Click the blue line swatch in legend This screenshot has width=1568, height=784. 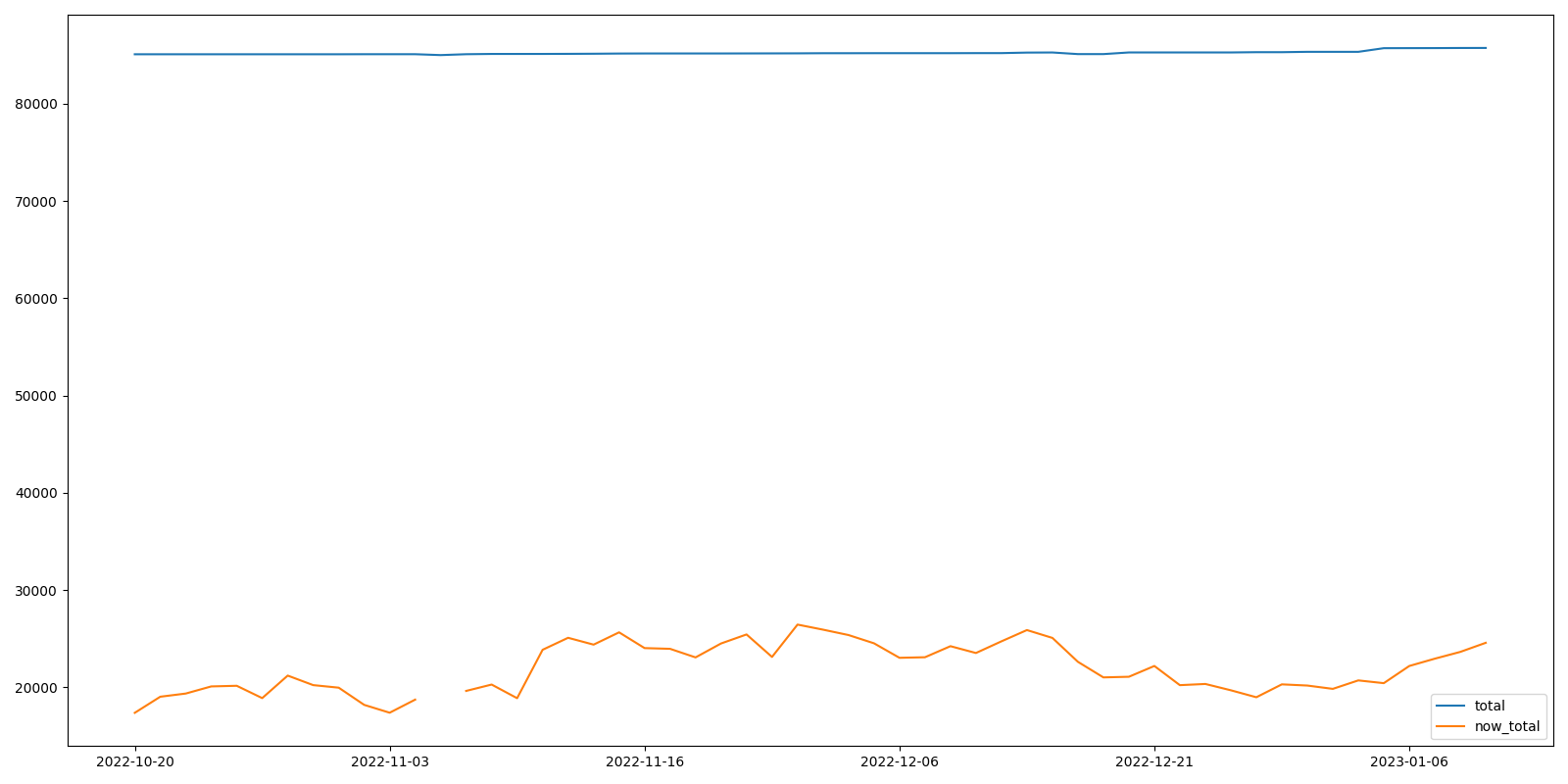click(x=1450, y=706)
